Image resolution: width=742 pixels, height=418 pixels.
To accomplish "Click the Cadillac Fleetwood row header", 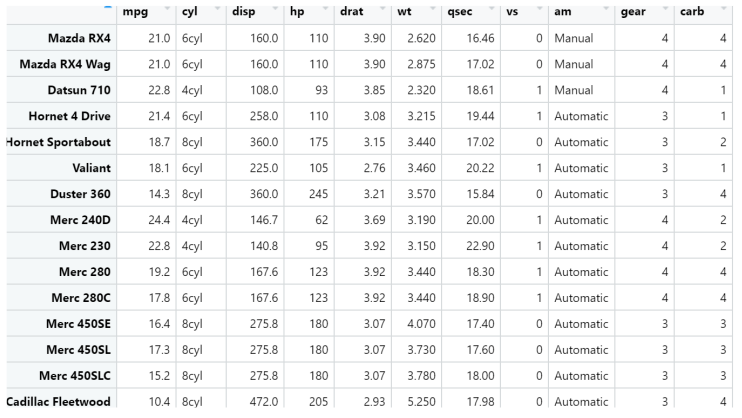I will tap(62, 400).
